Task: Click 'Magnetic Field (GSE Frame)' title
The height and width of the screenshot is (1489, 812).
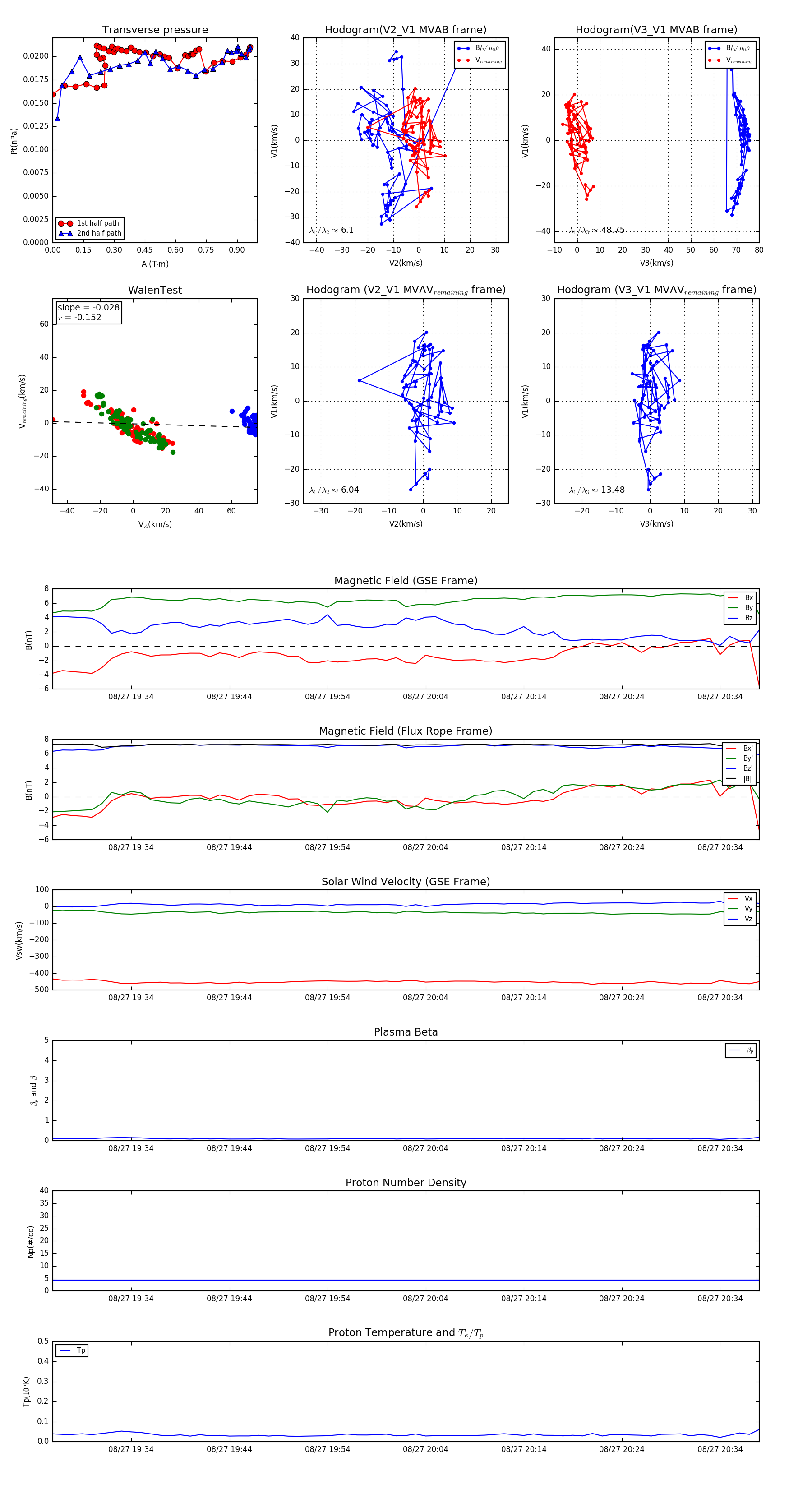Action: click(x=406, y=581)
